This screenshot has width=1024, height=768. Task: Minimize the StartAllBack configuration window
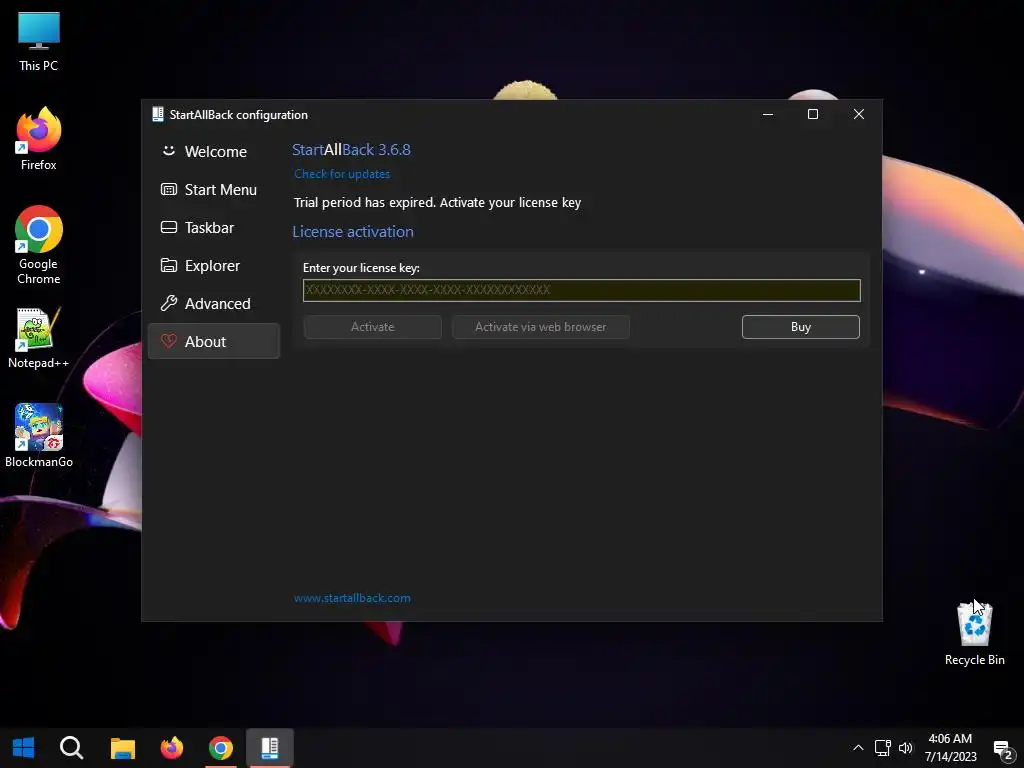768,114
